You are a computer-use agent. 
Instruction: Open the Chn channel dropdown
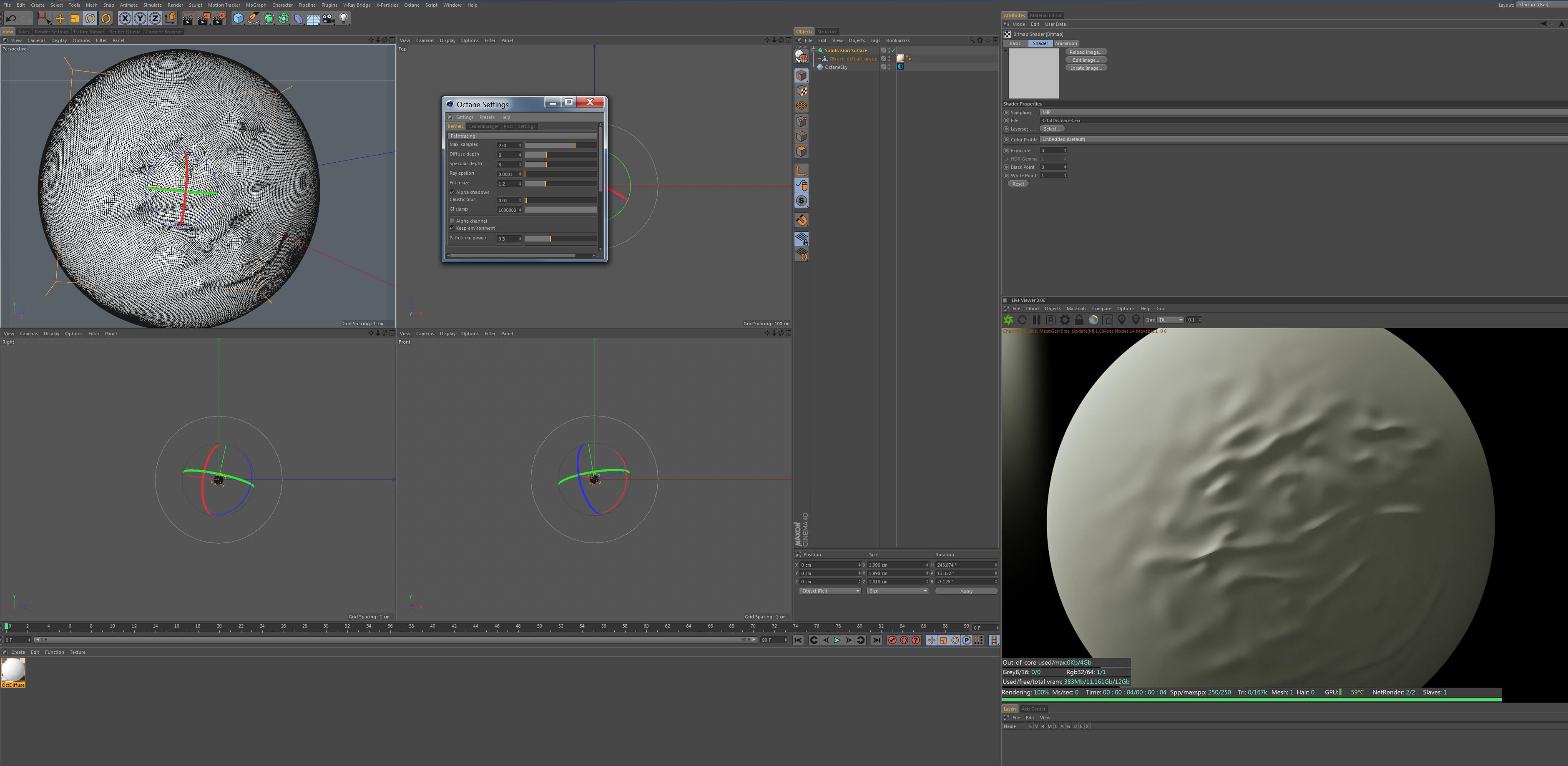click(1171, 320)
